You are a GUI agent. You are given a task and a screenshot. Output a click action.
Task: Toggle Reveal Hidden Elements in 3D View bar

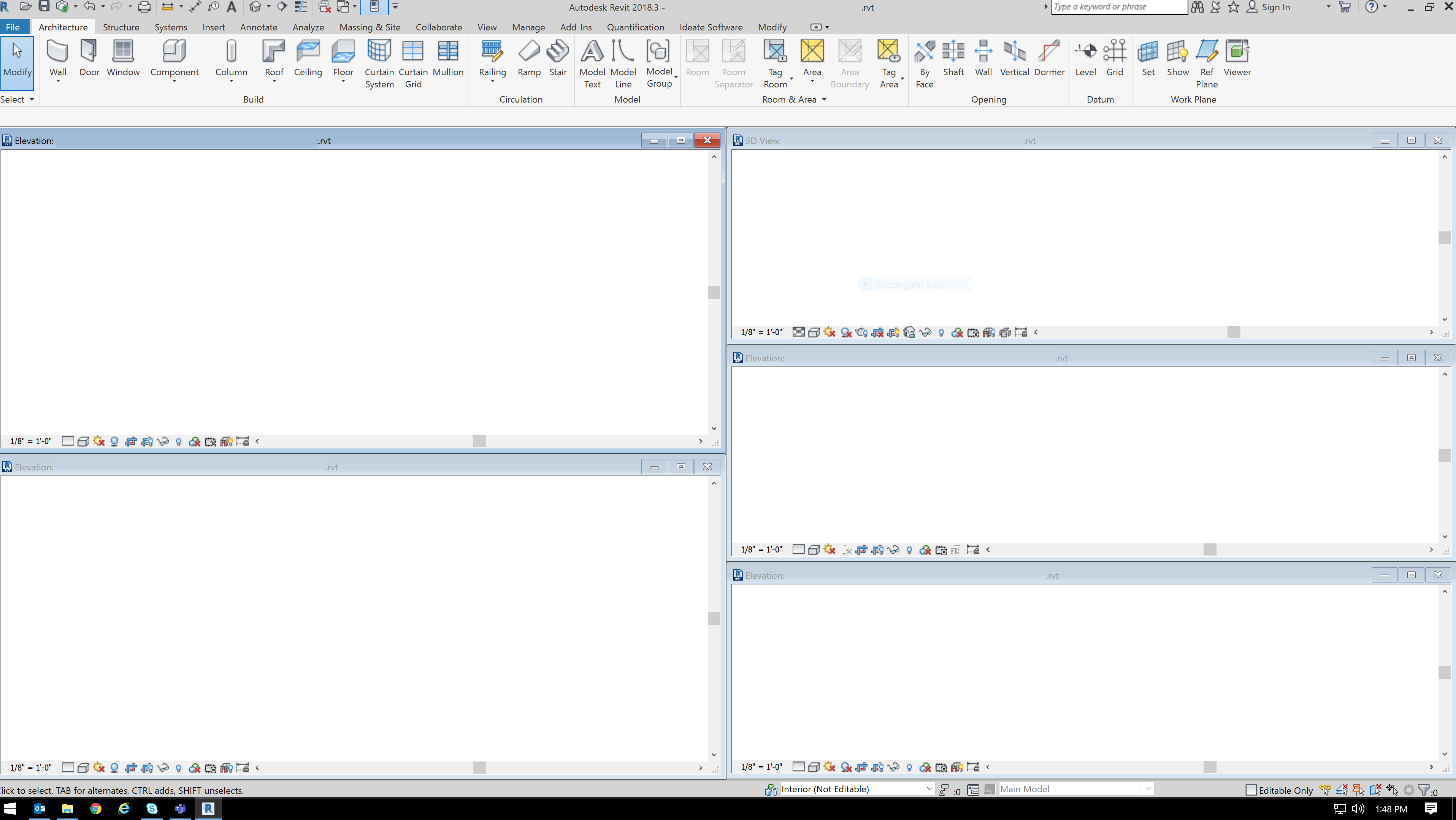(941, 332)
